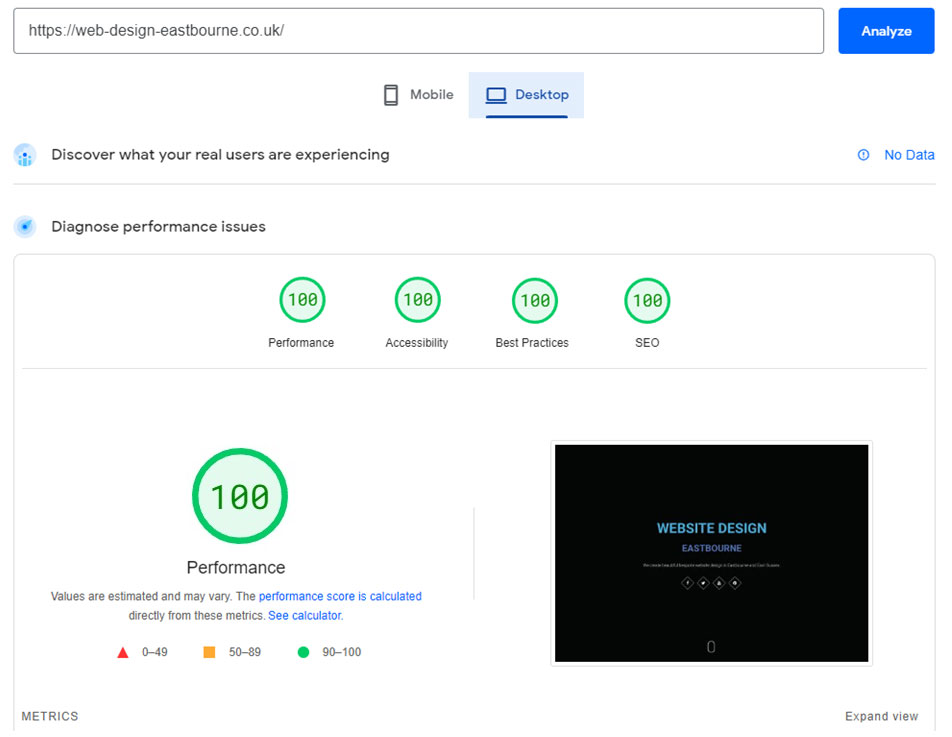This screenshot has width=952, height=737.
Task: Click the Analyze button
Action: click(885, 31)
